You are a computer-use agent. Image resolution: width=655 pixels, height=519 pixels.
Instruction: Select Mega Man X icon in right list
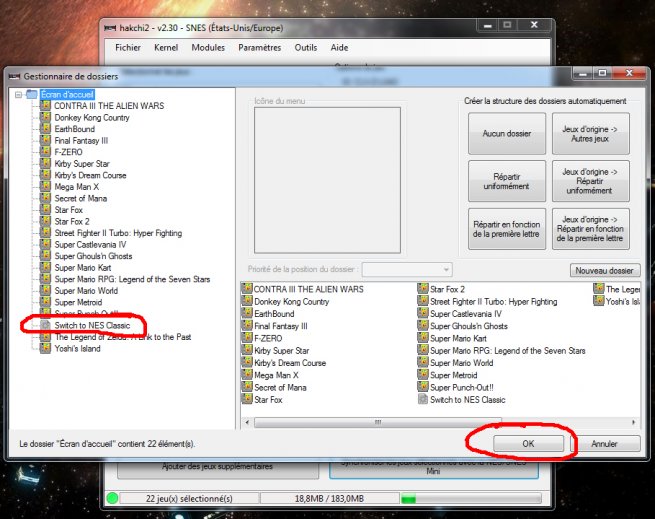pos(247,375)
